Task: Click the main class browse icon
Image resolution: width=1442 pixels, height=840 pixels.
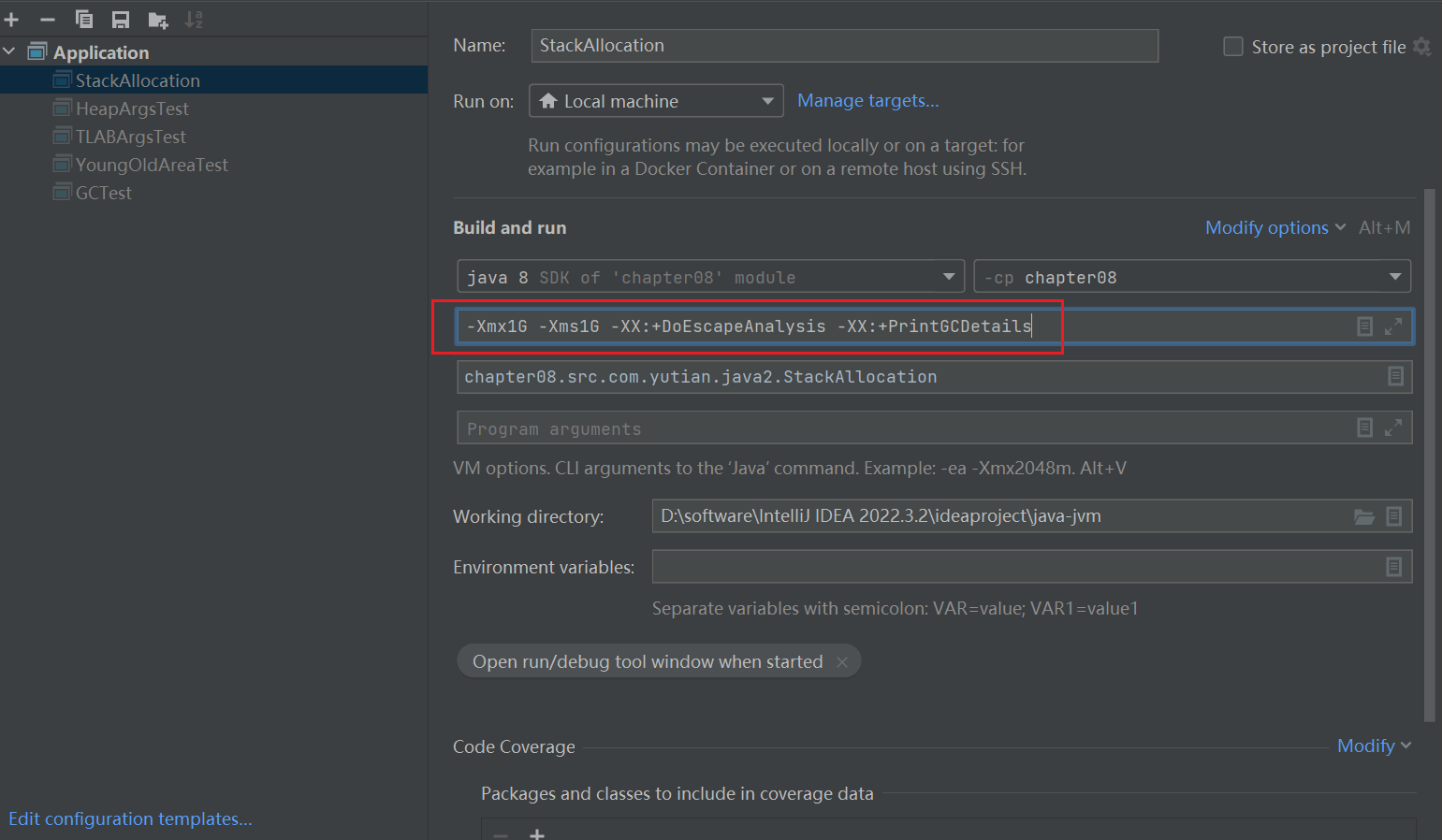Action: pyautogui.click(x=1395, y=376)
